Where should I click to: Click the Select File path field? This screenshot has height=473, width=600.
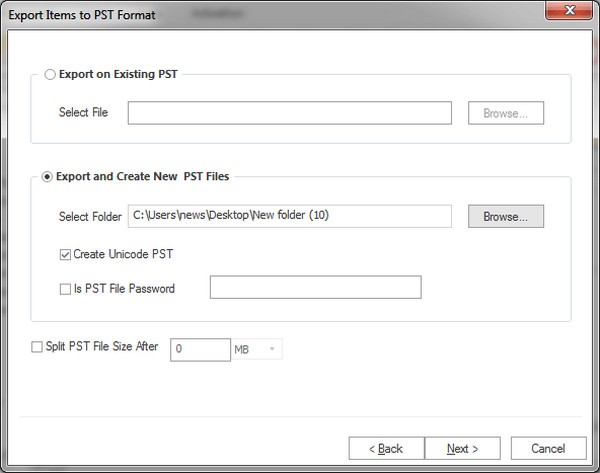289,113
